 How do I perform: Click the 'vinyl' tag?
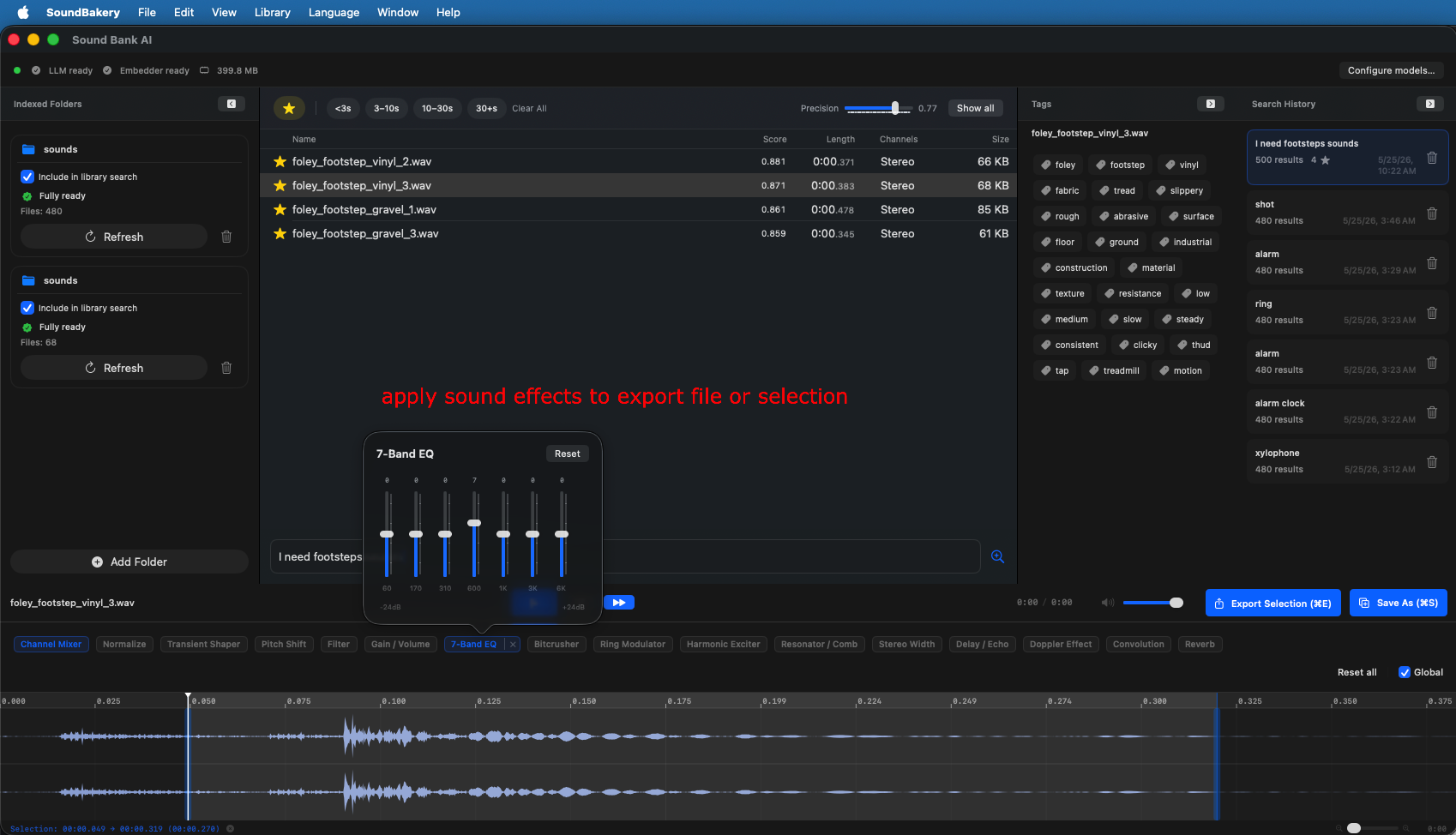(1182, 165)
